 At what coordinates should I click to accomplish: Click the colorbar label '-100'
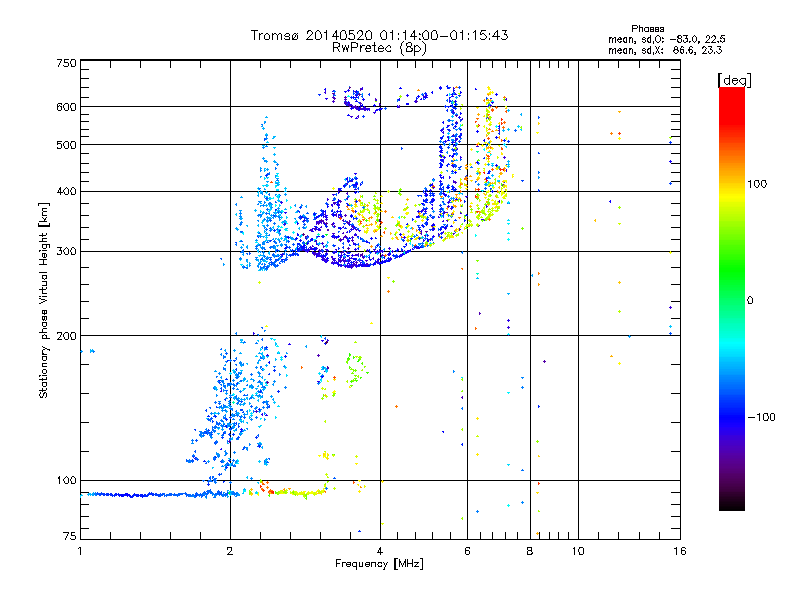click(762, 417)
